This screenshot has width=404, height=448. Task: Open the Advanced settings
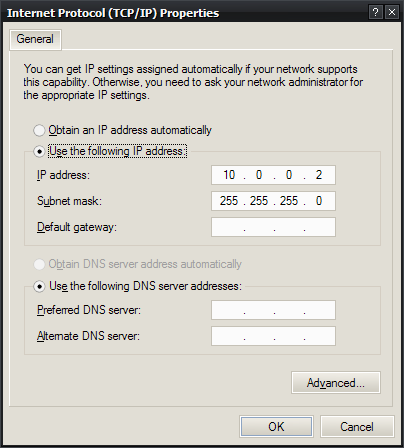pyautogui.click(x=336, y=383)
